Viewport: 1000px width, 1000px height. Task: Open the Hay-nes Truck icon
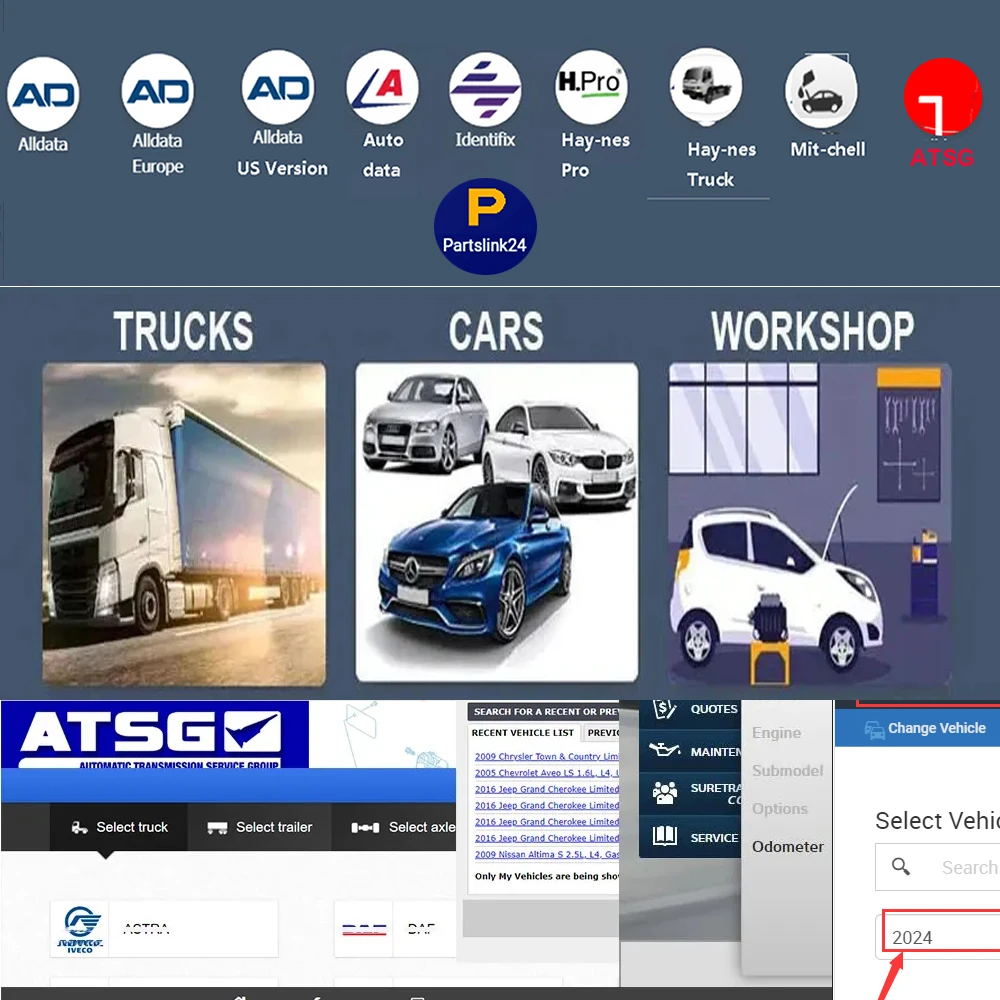pyautogui.click(x=706, y=85)
